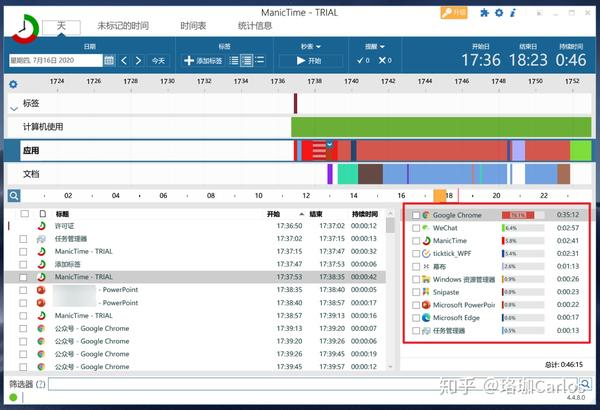Check the Windows 资源管理器 box in summary
The height and width of the screenshot is (410, 600).
(x=416, y=279)
